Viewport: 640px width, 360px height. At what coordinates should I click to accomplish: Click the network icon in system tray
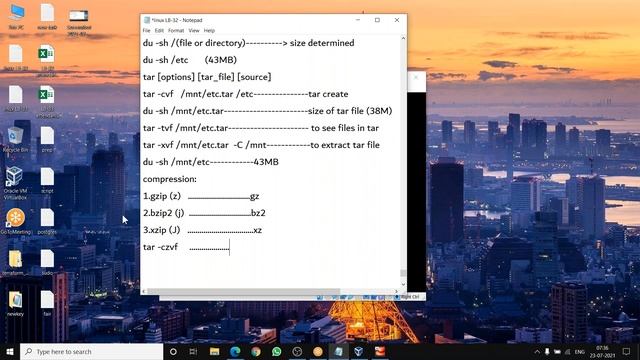point(567,351)
